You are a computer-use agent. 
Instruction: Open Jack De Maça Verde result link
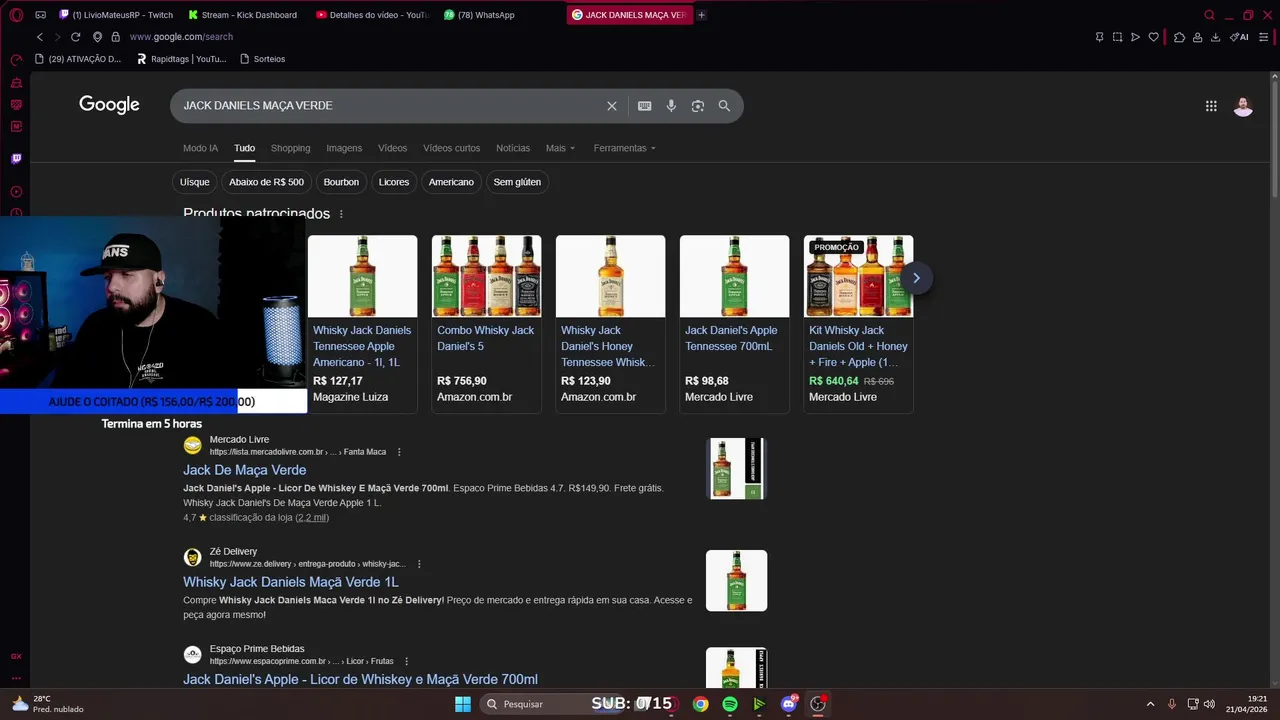[245, 470]
